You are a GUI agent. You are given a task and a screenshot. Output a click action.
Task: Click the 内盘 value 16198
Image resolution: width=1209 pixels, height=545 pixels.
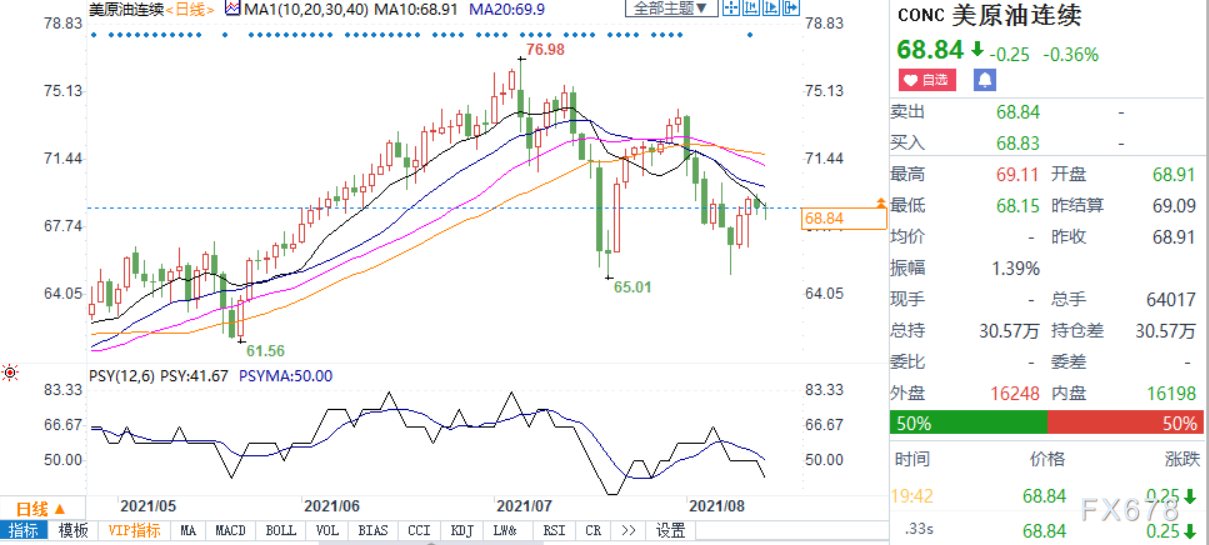[1173, 393]
